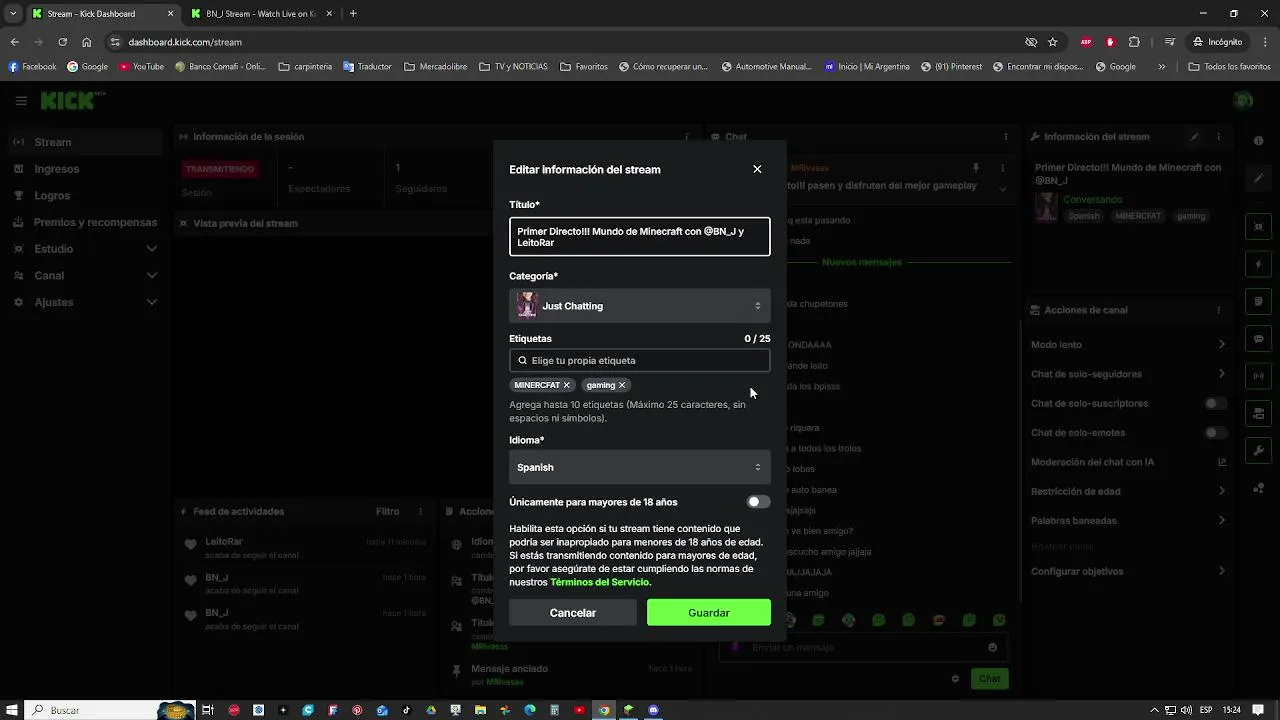This screenshot has width=1280, height=720.
Task: Click the Elige tu propia etiqueta field
Action: (x=640, y=360)
